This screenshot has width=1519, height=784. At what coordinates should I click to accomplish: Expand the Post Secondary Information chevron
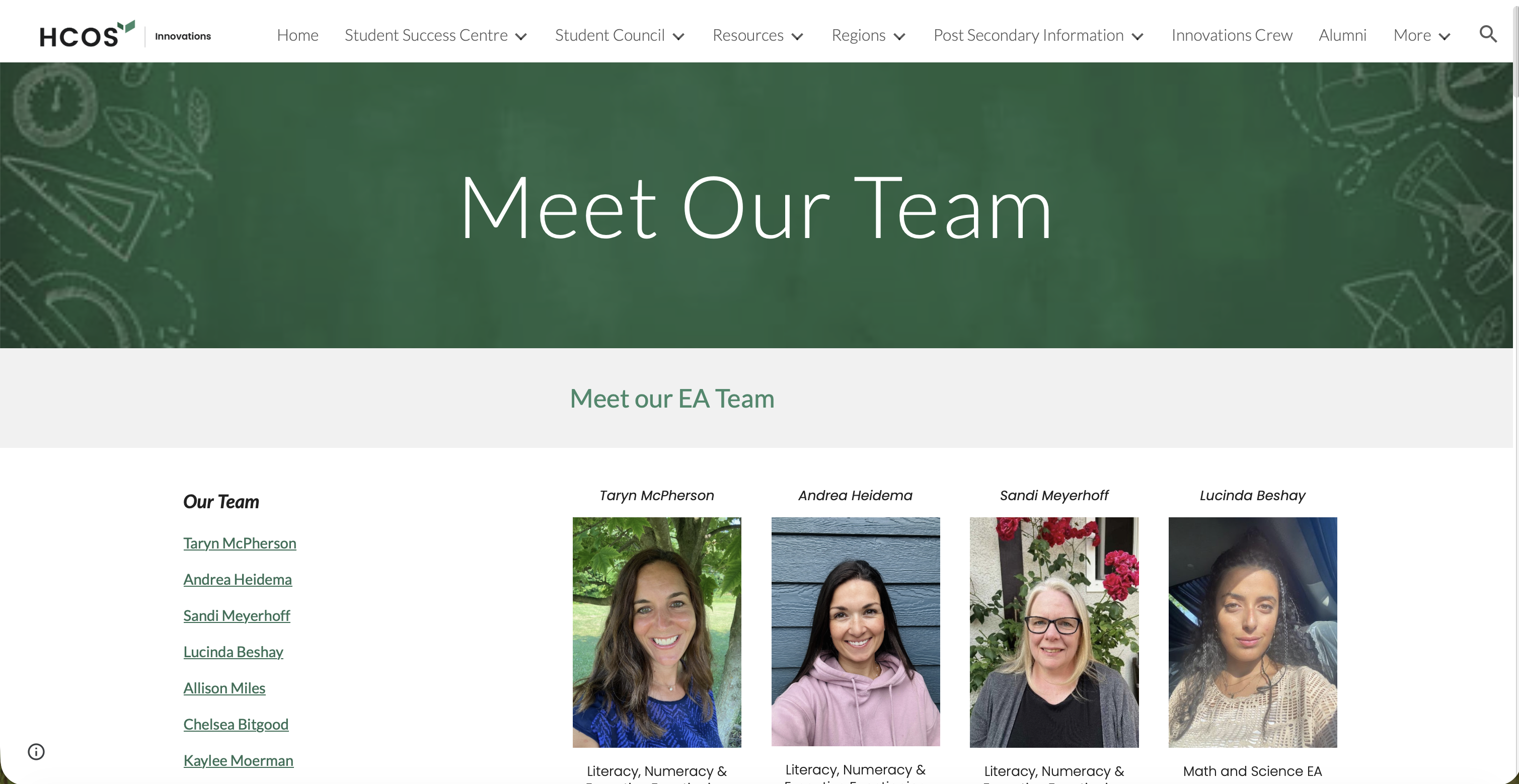coord(1137,37)
